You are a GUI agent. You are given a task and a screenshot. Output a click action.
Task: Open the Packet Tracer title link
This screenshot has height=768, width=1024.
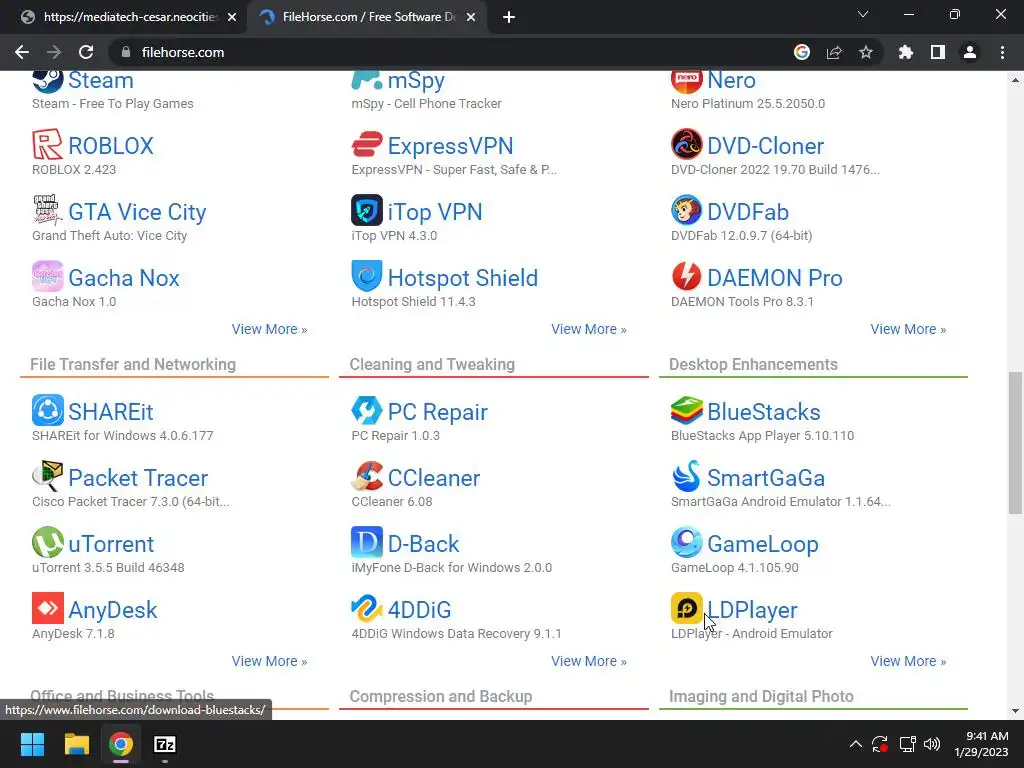138,478
